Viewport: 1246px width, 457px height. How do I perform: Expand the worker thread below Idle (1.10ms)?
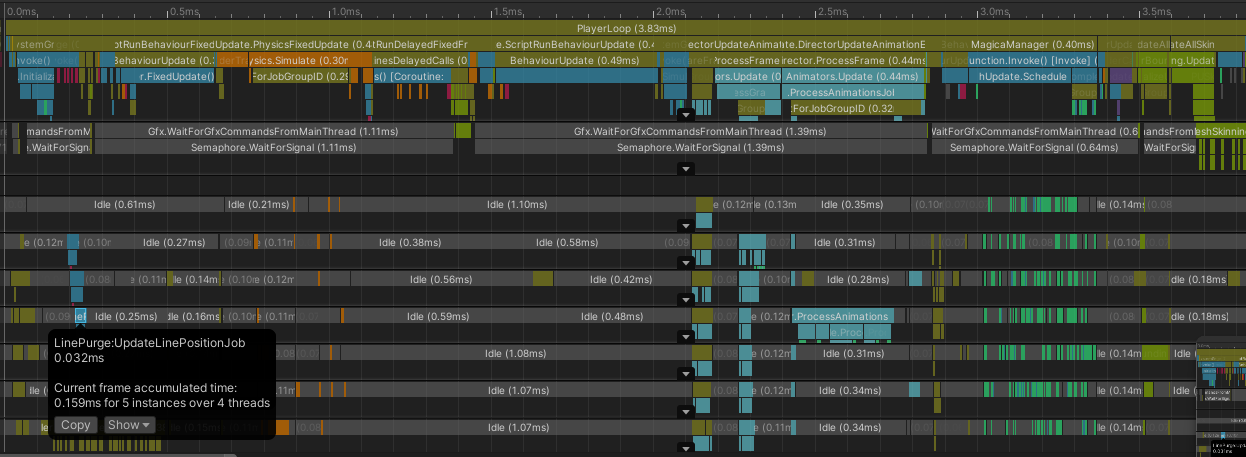(x=685, y=225)
